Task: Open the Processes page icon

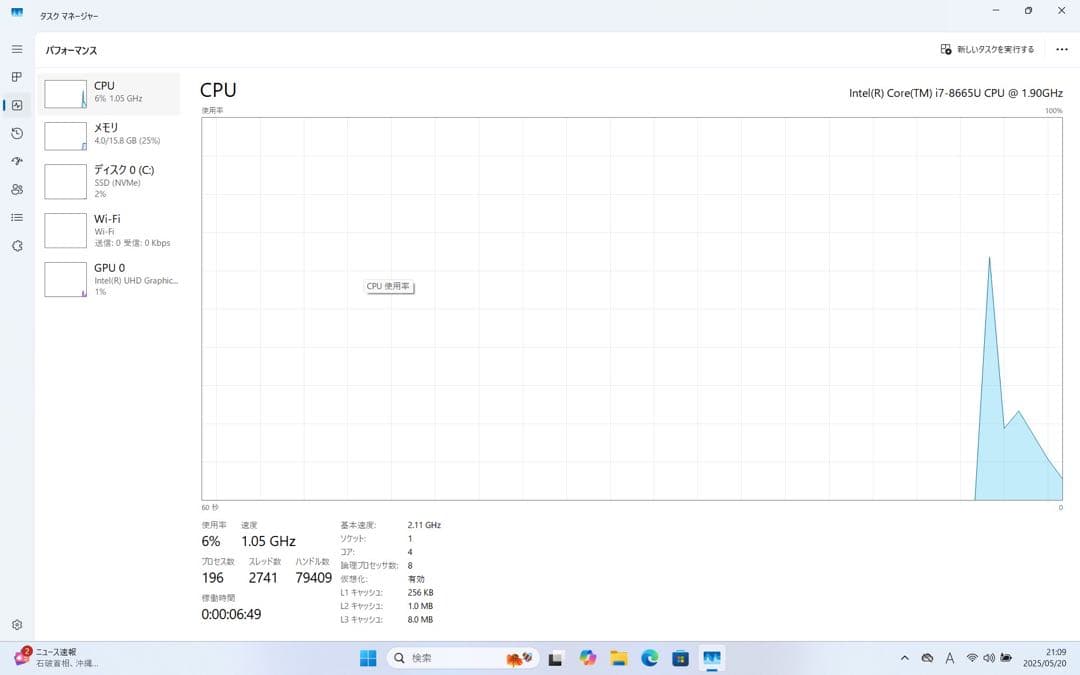Action: [16, 77]
